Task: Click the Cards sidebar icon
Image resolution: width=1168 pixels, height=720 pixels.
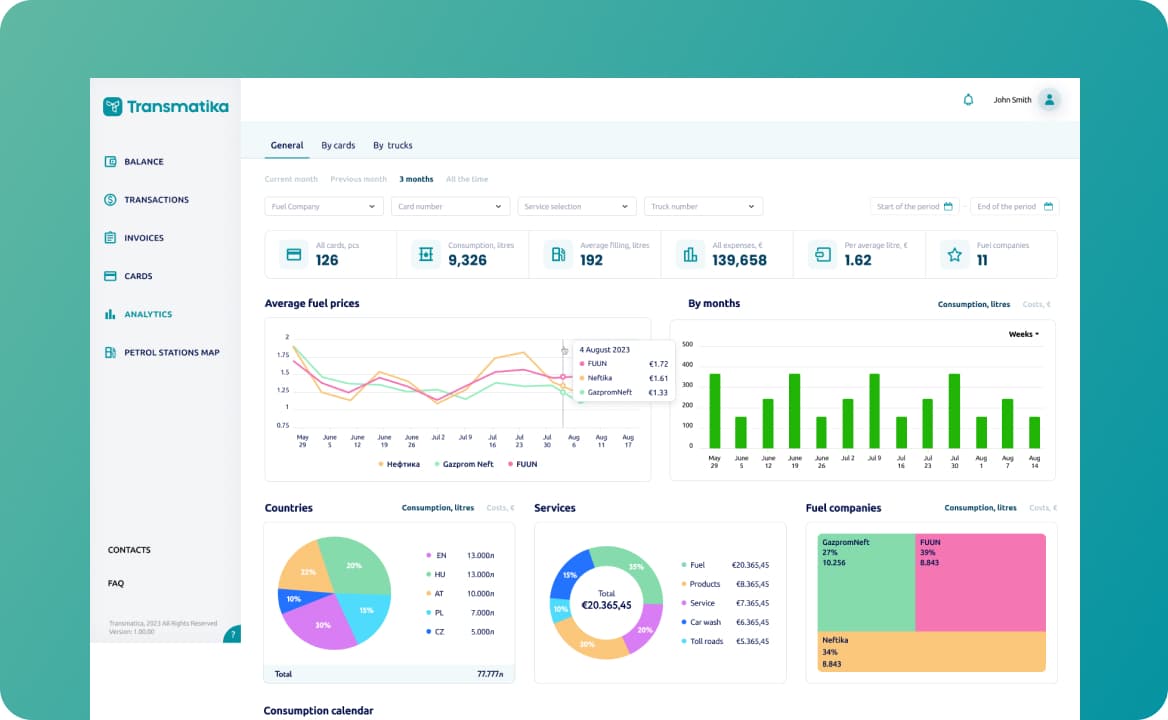Action: 110,276
